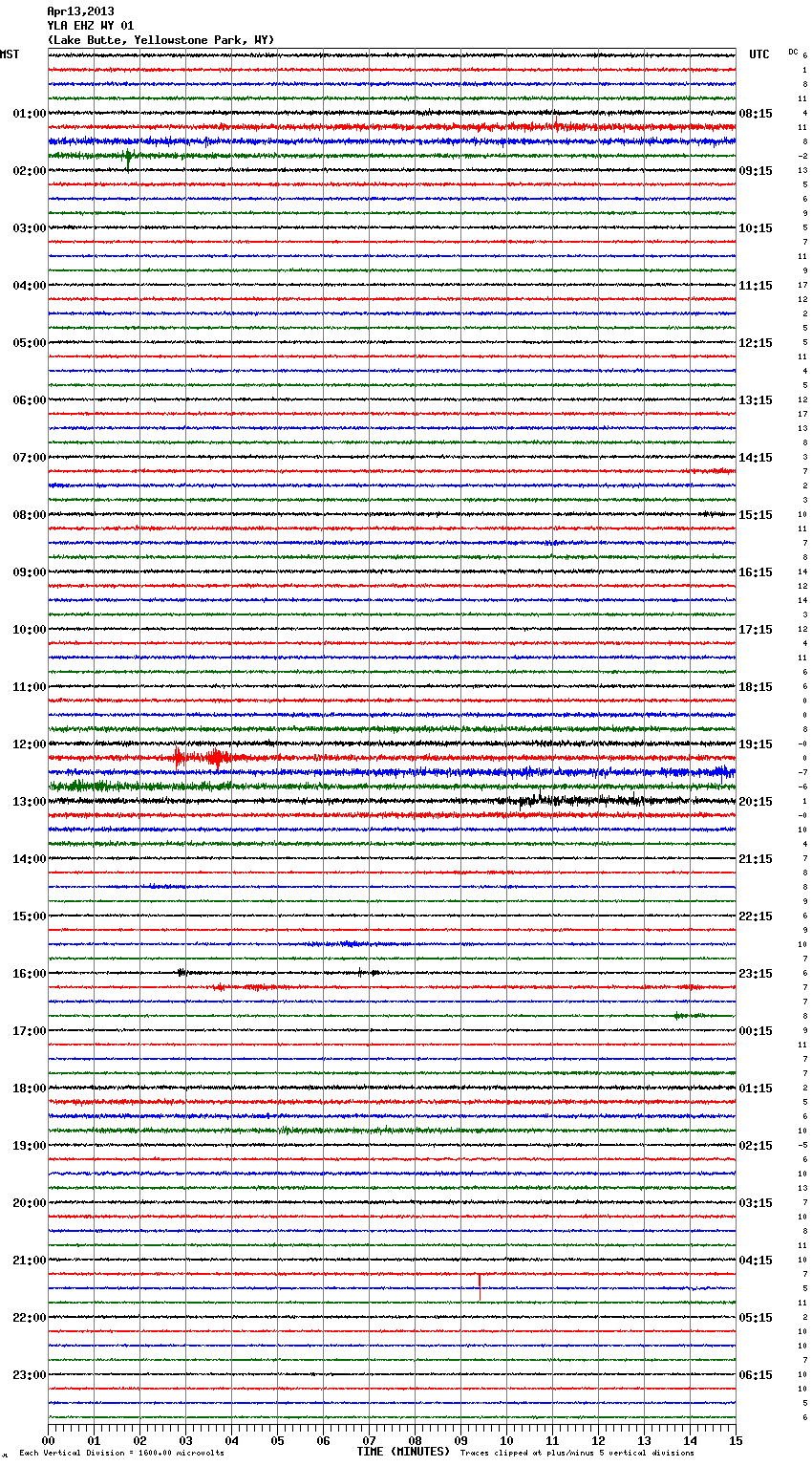The width and height of the screenshot is (812, 1466).
Task: Select the 06:15 UTC time label
Action: pyautogui.click(x=756, y=1375)
